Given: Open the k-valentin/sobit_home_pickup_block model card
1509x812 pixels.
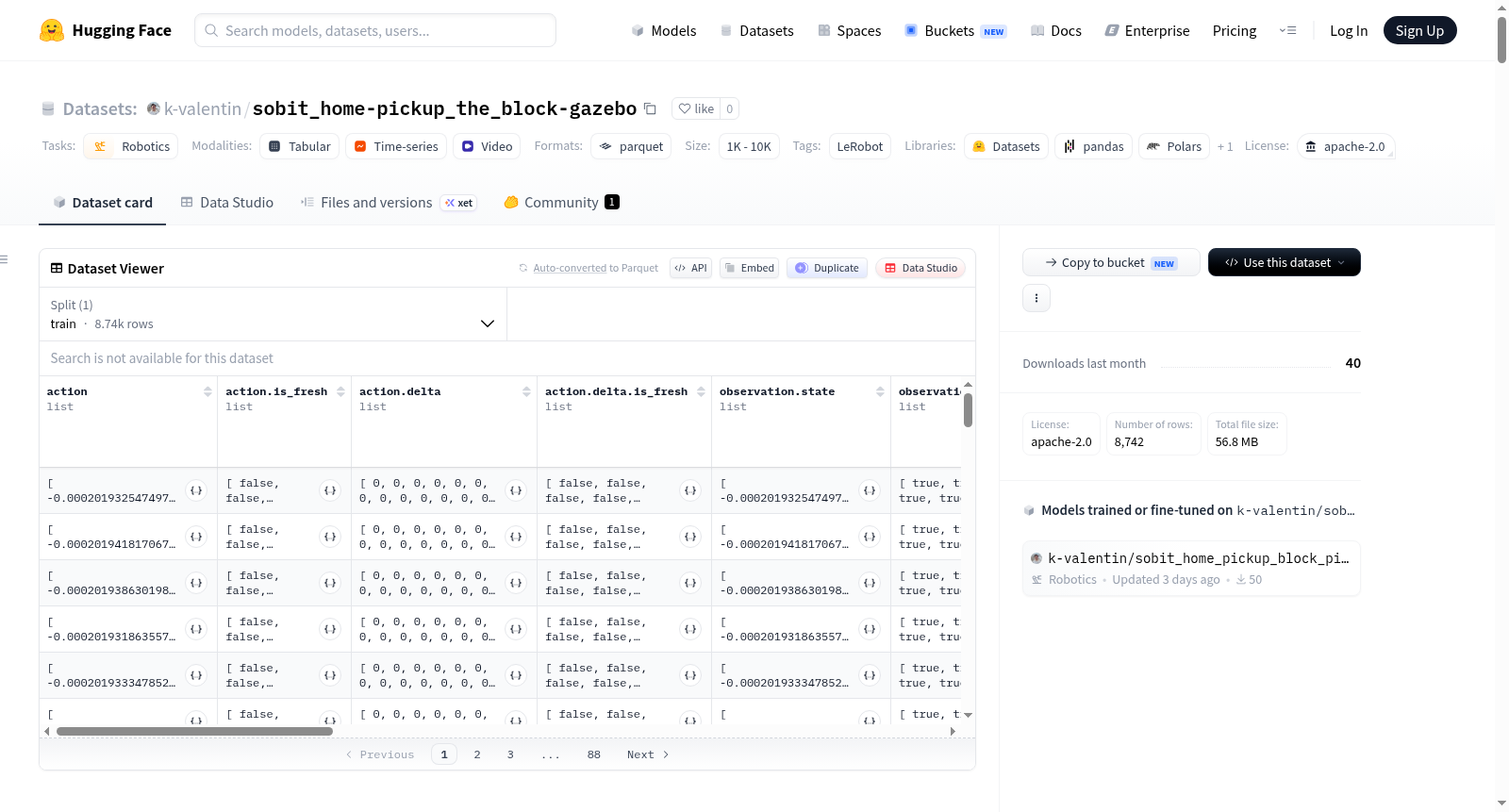Looking at the screenshot, I should coord(1191,568).
